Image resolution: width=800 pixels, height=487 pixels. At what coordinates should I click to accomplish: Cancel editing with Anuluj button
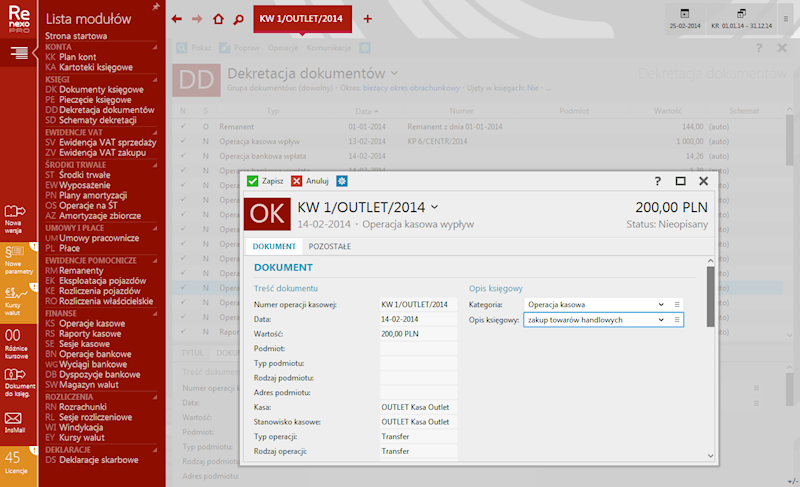point(310,181)
